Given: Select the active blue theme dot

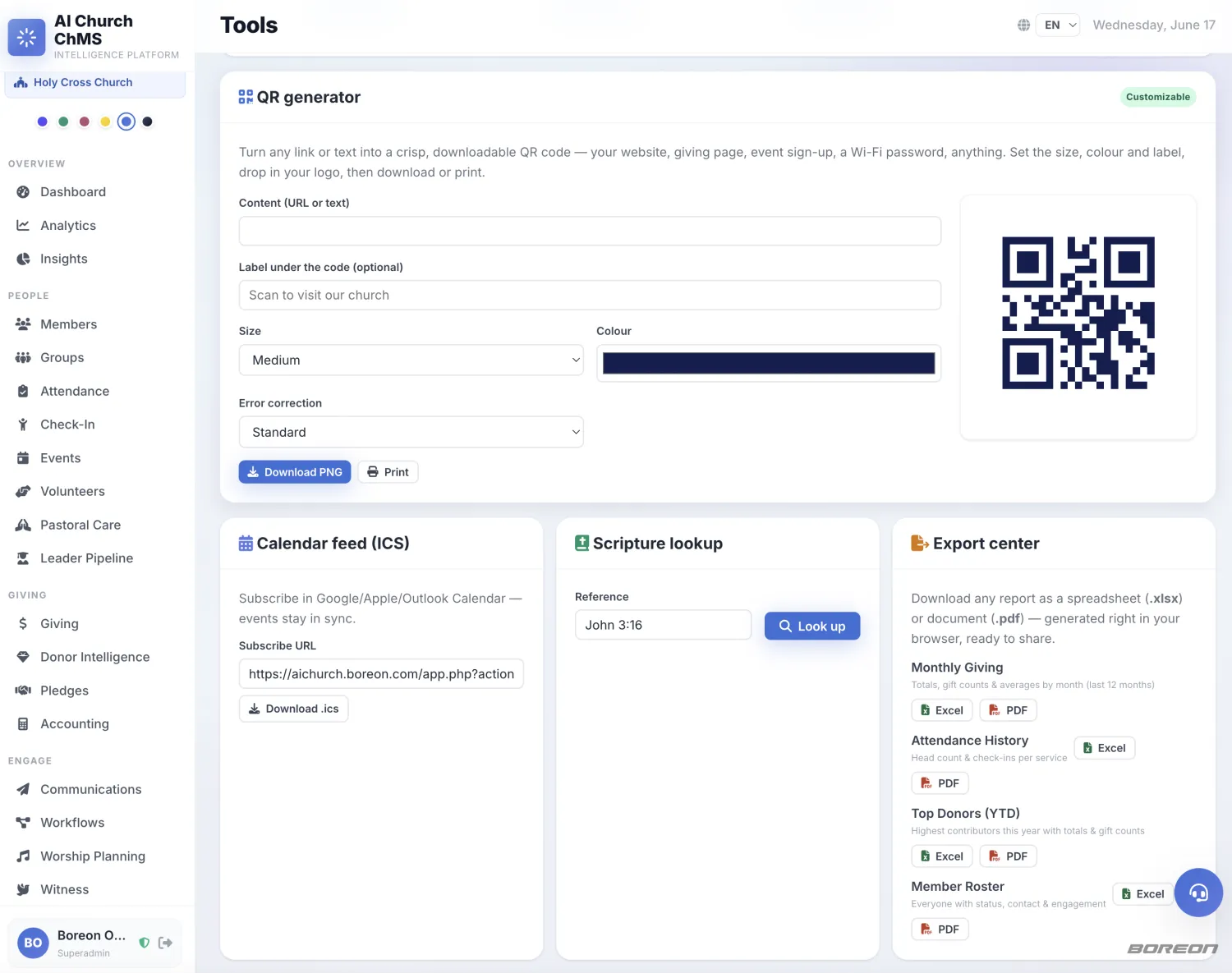Looking at the screenshot, I should [x=126, y=122].
